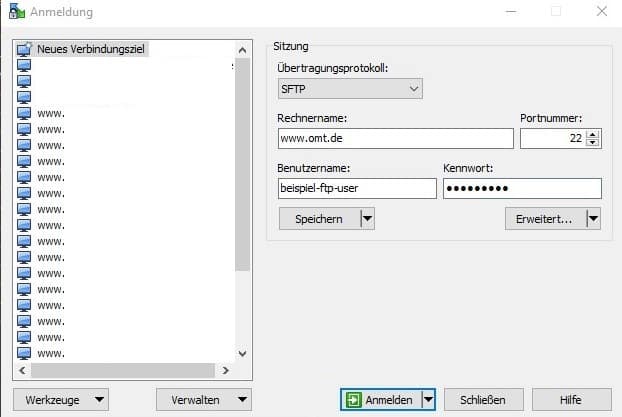Expand the arrow next to Speichern
This screenshot has height=417, width=622.
(x=366, y=219)
